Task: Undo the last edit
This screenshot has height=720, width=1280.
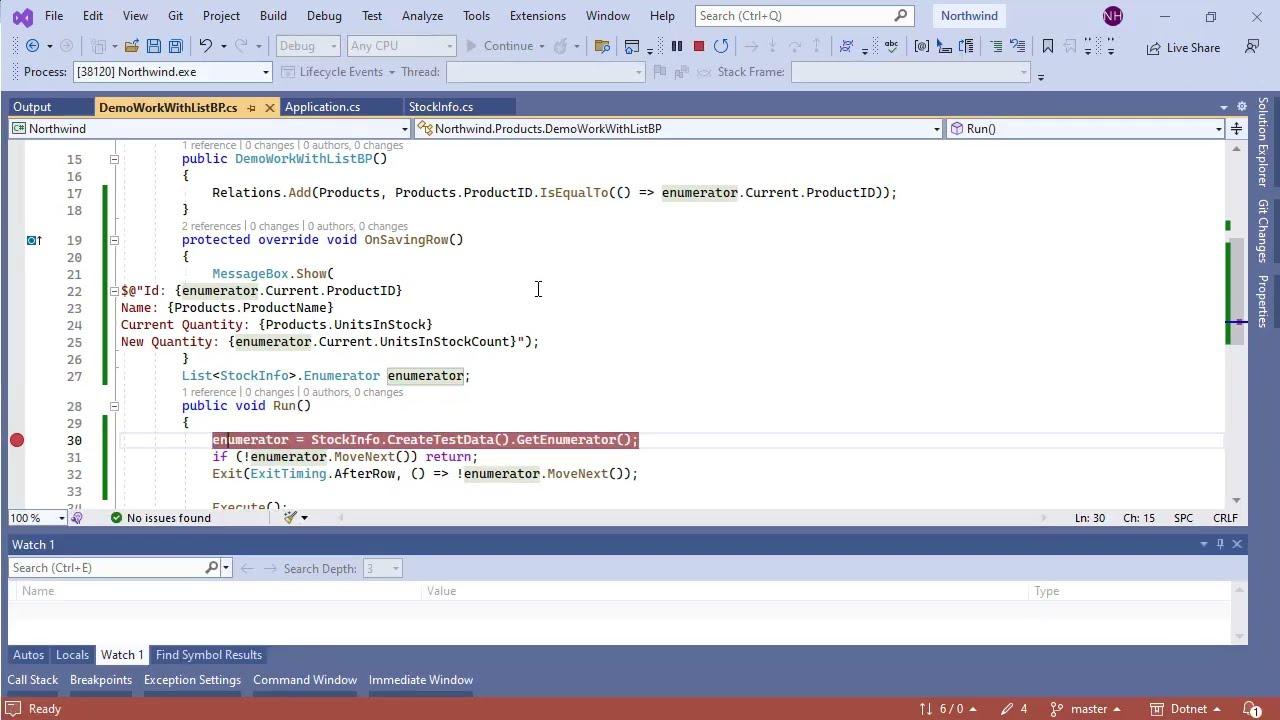Action: point(206,46)
